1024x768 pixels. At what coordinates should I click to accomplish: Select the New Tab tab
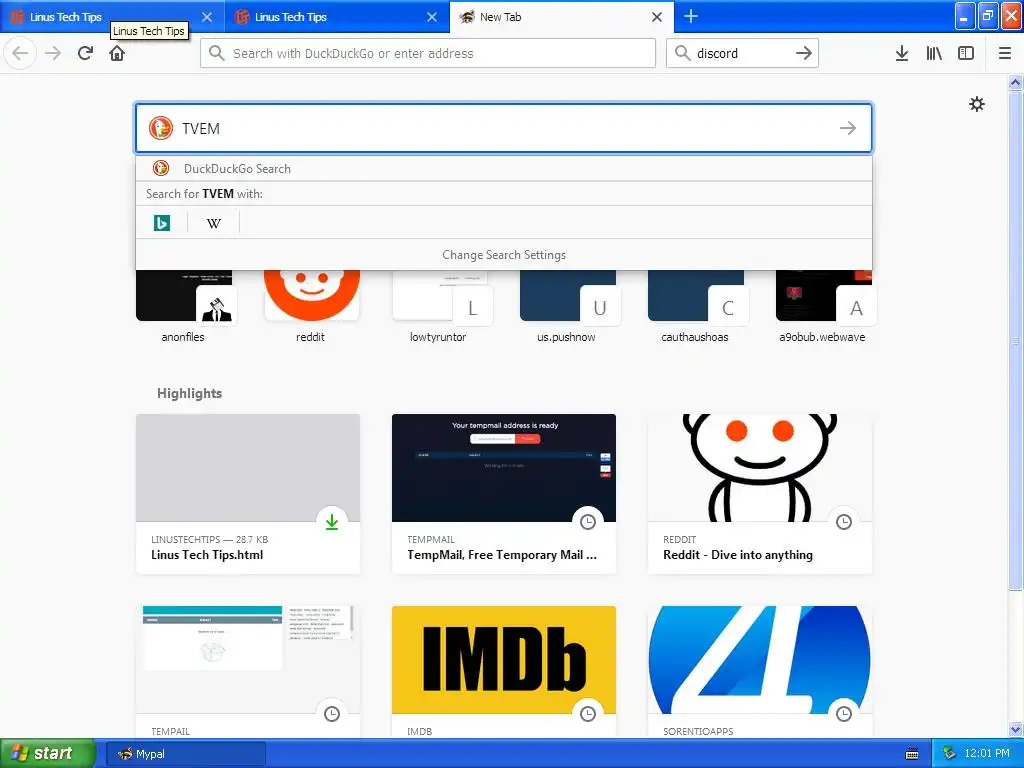[x=562, y=17]
